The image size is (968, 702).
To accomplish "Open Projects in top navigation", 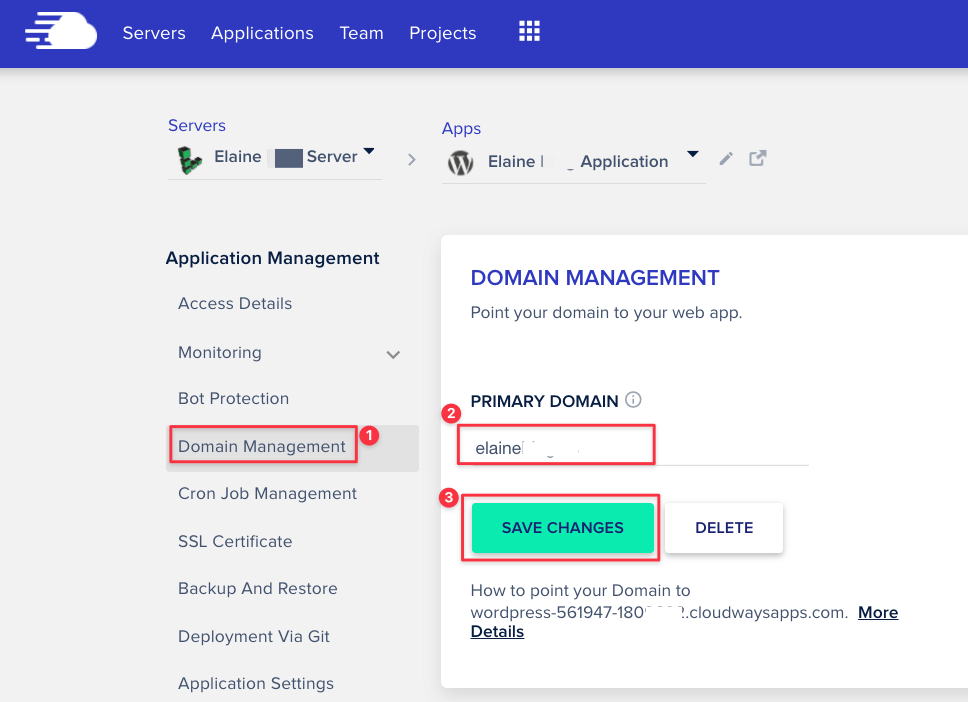I will (443, 33).
